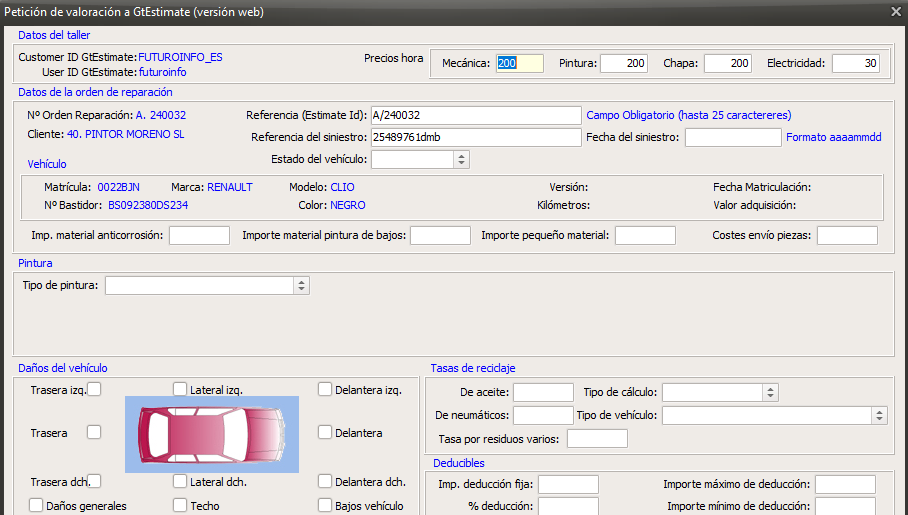Tick the Lateral izq. checkbox

pos(180,389)
